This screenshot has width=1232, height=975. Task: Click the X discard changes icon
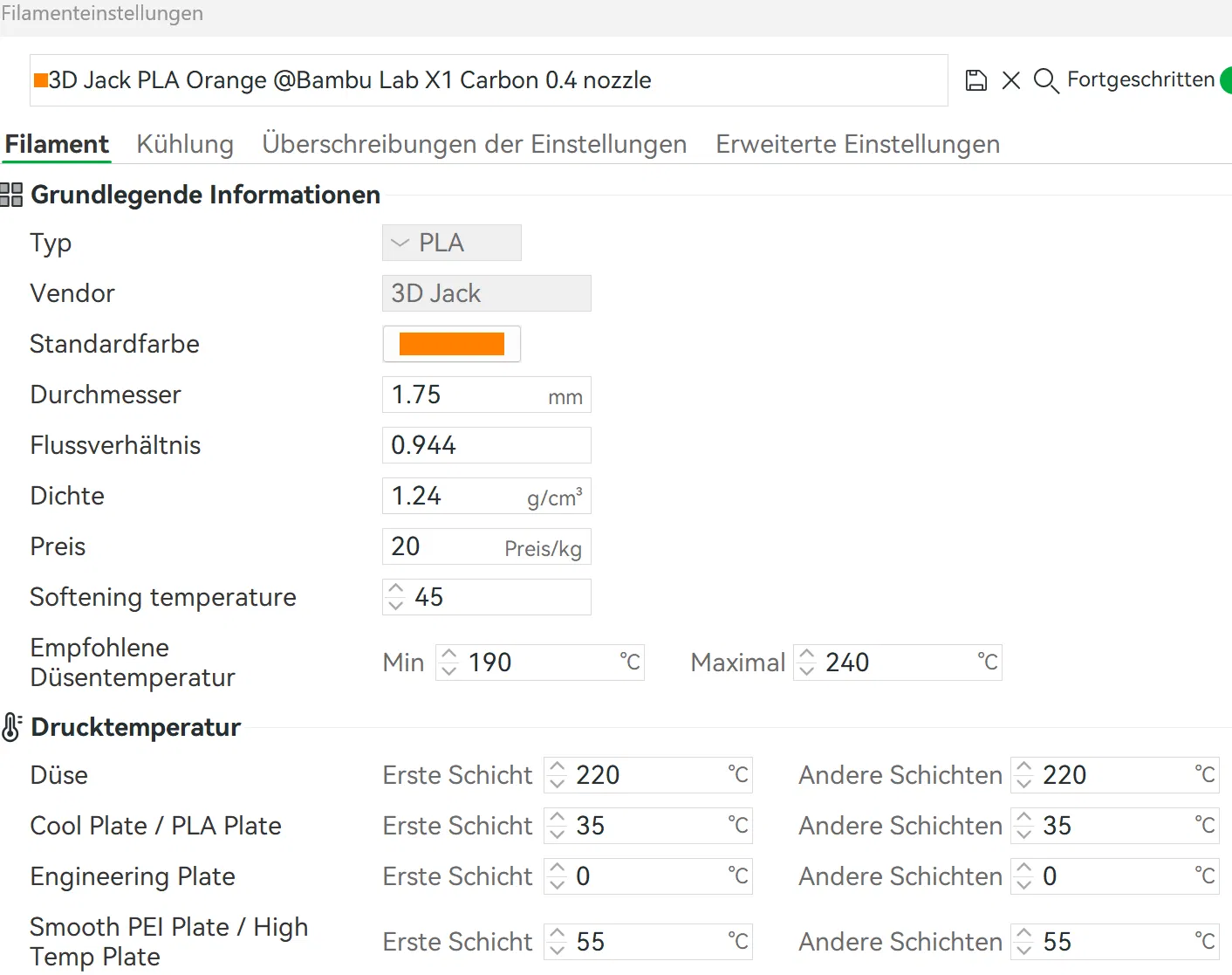coord(1011,80)
